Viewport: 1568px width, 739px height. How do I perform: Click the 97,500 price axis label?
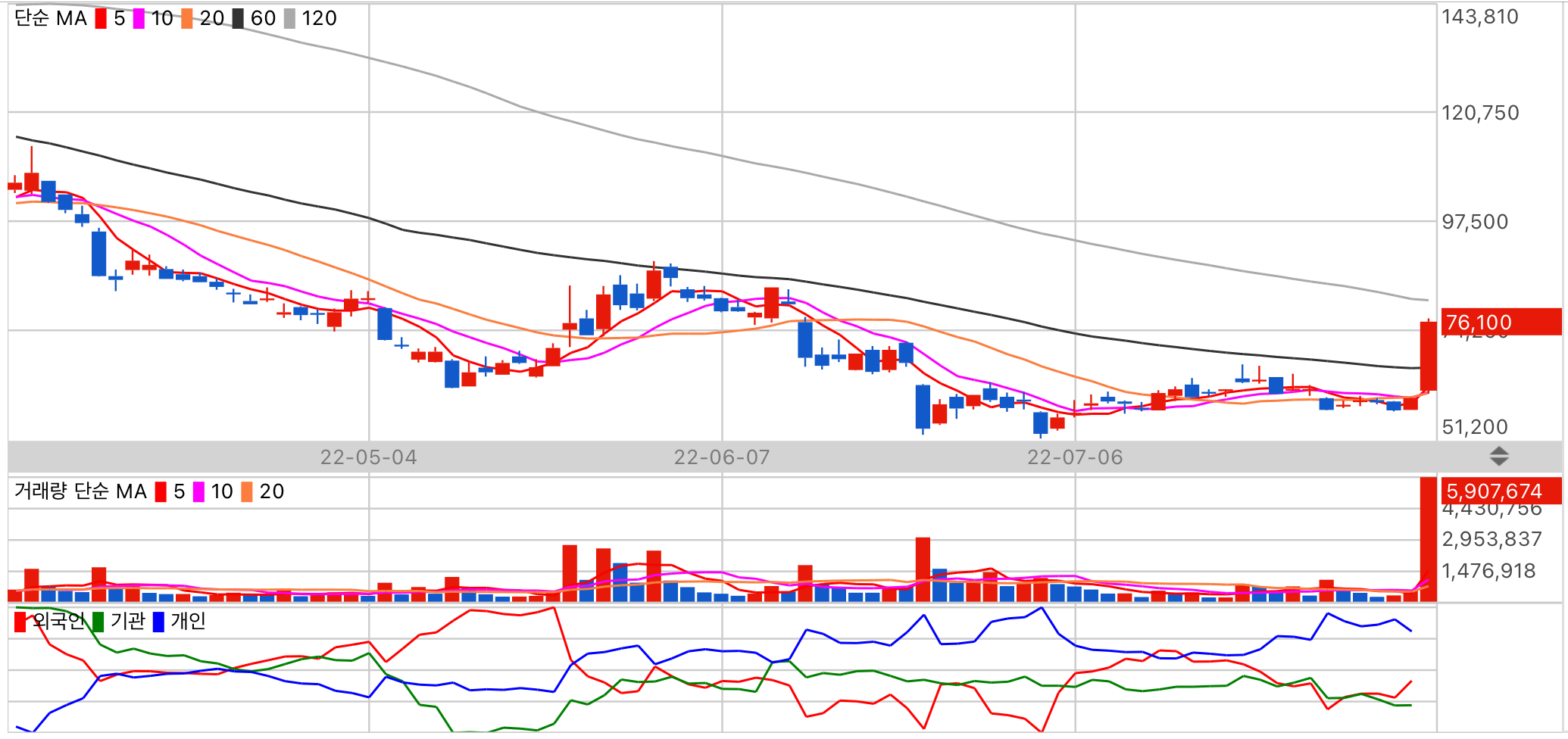1475,222
